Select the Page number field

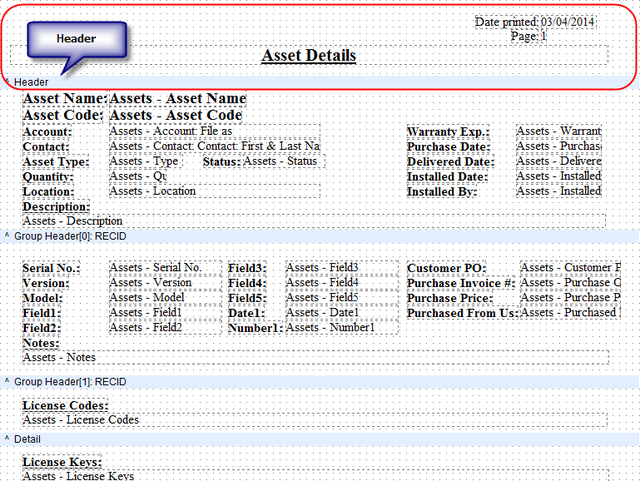[529, 36]
